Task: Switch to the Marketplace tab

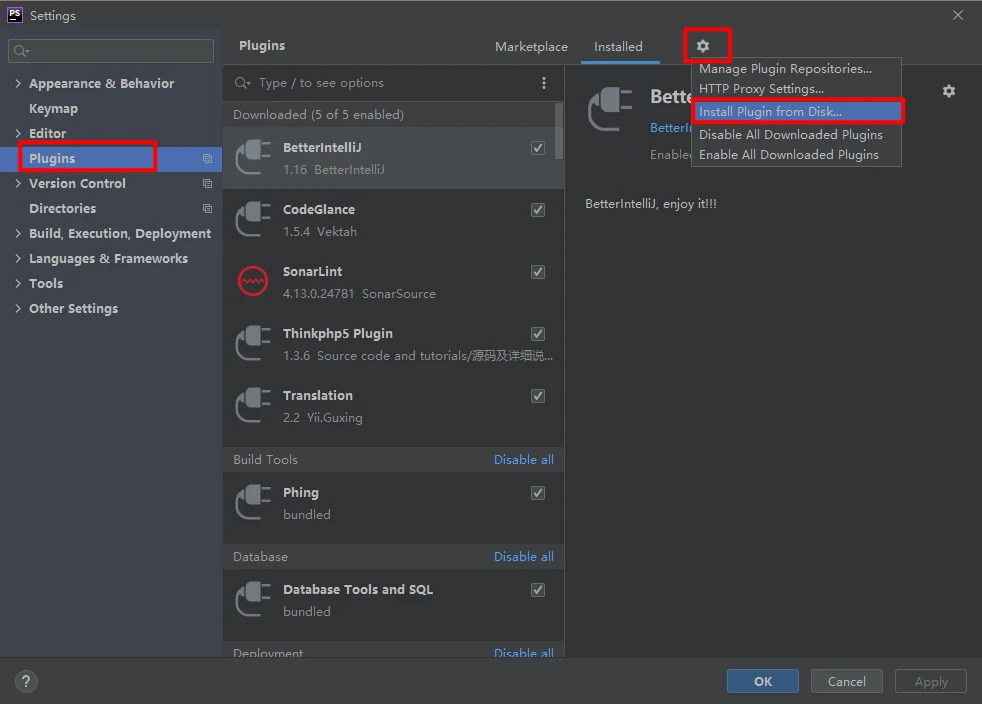Action: point(531,47)
